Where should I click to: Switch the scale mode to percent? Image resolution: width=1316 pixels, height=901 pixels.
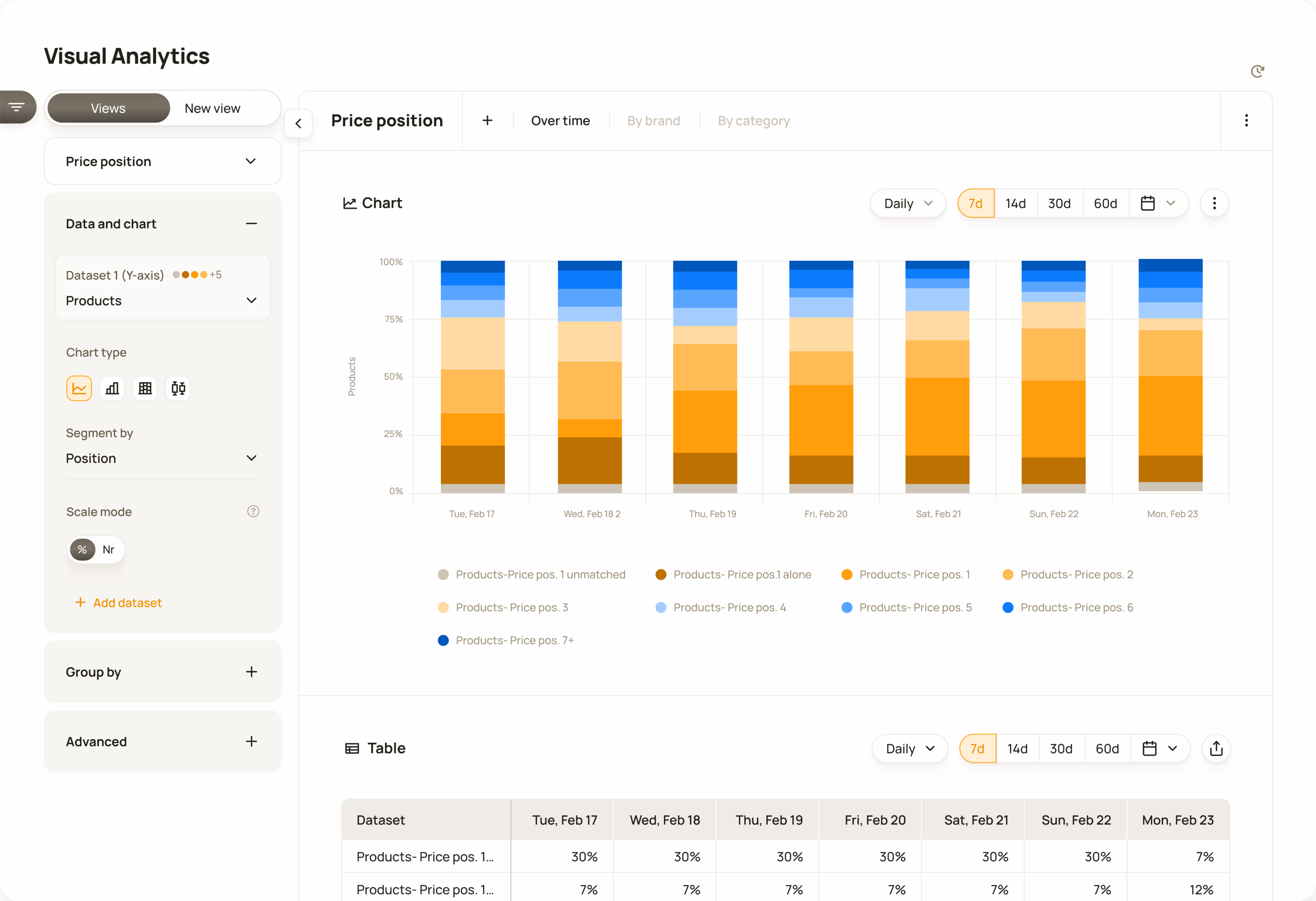82,549
